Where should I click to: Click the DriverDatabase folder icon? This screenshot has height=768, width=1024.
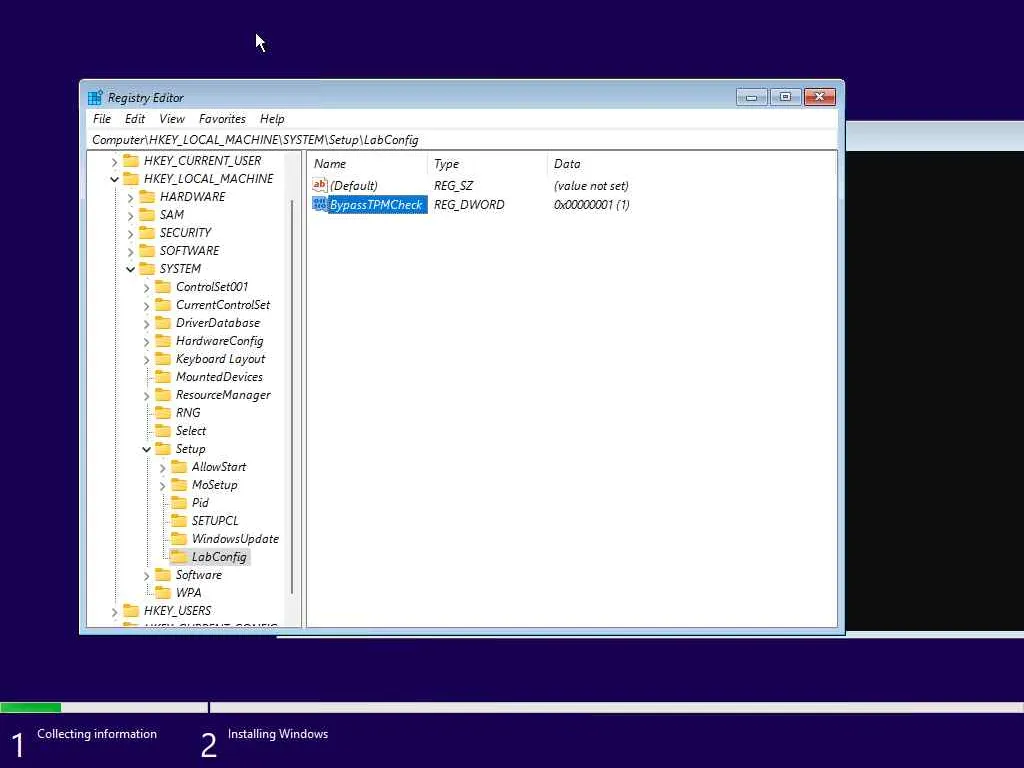(163, 323)
